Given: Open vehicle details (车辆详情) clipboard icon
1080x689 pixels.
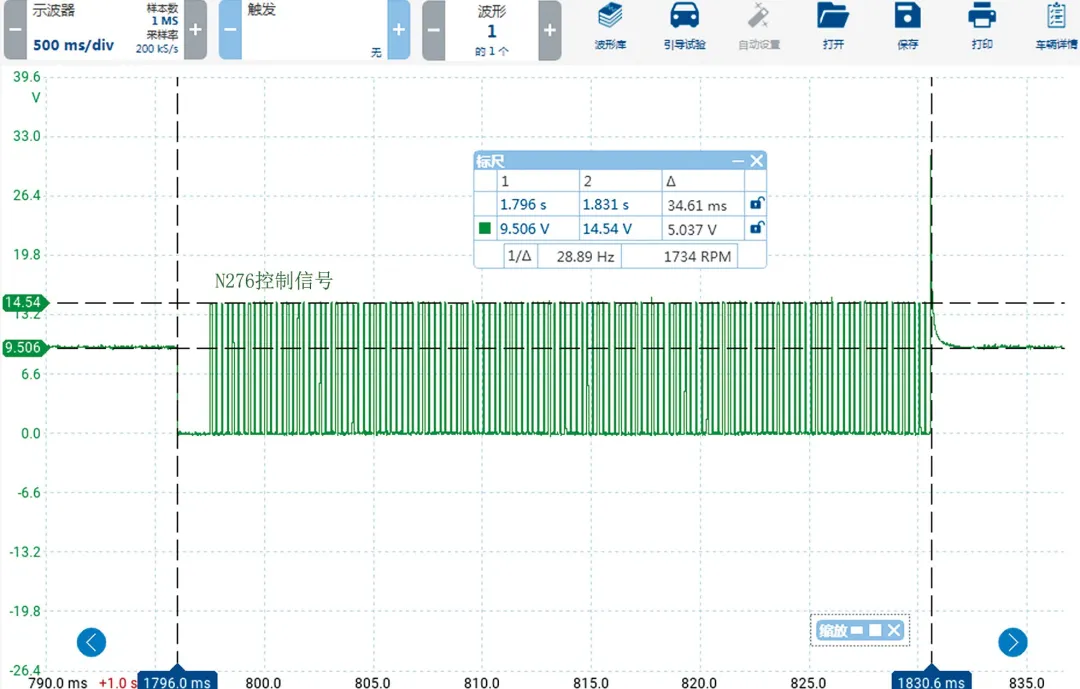Looking at the screenshot, I should tap(1055, 26).
